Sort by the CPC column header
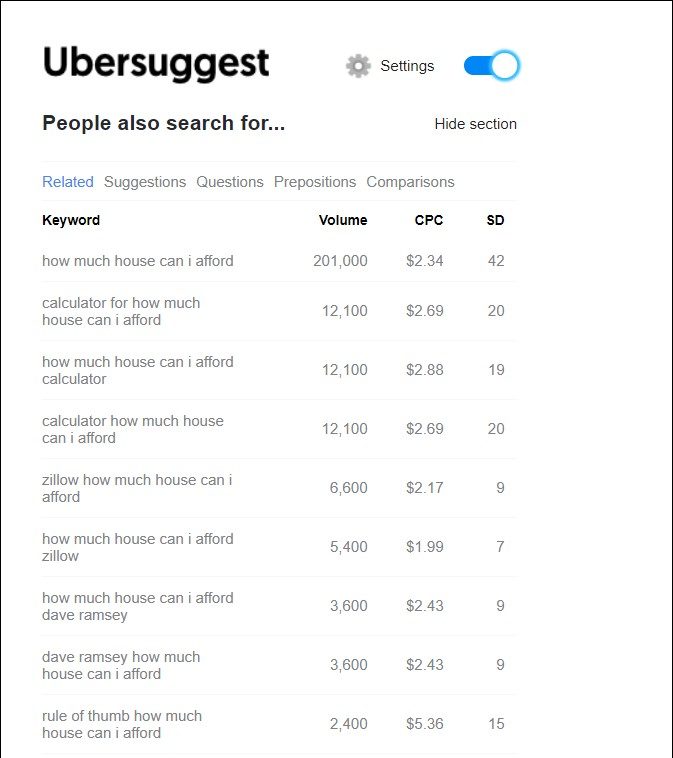The image size is (673, 758). [429, 220]
